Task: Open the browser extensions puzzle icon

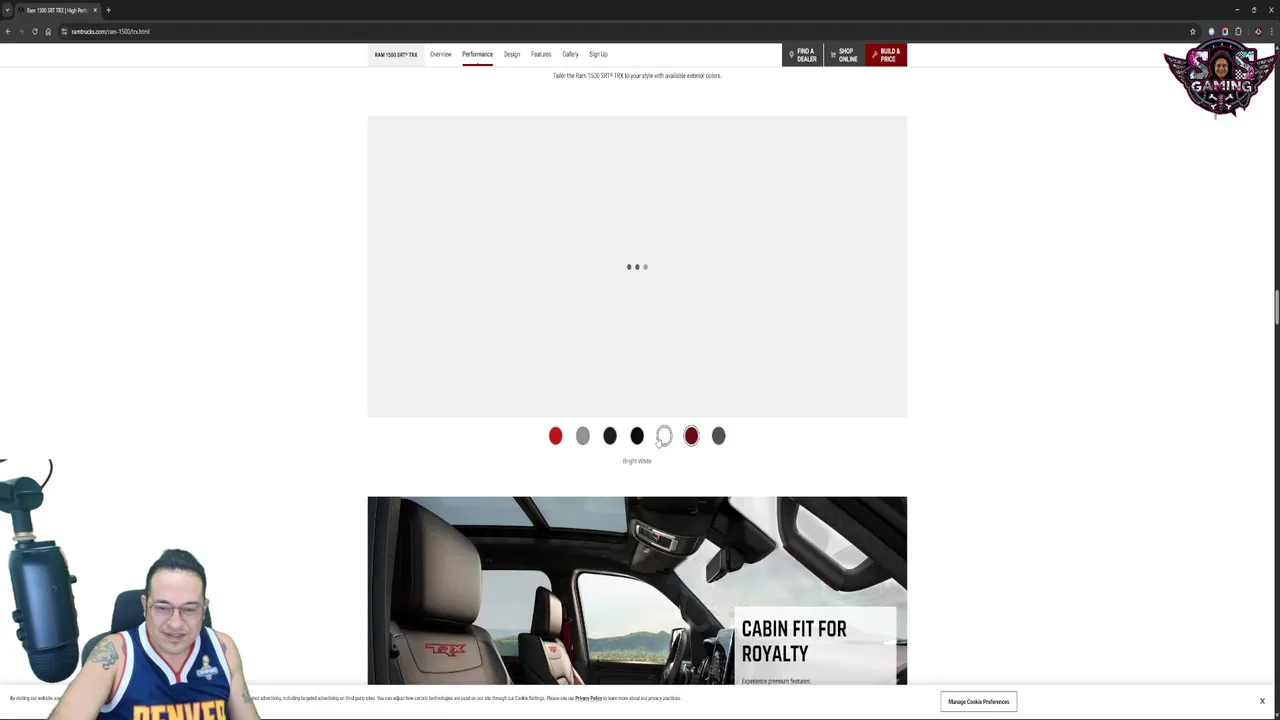Action: tap(1238, 31)
